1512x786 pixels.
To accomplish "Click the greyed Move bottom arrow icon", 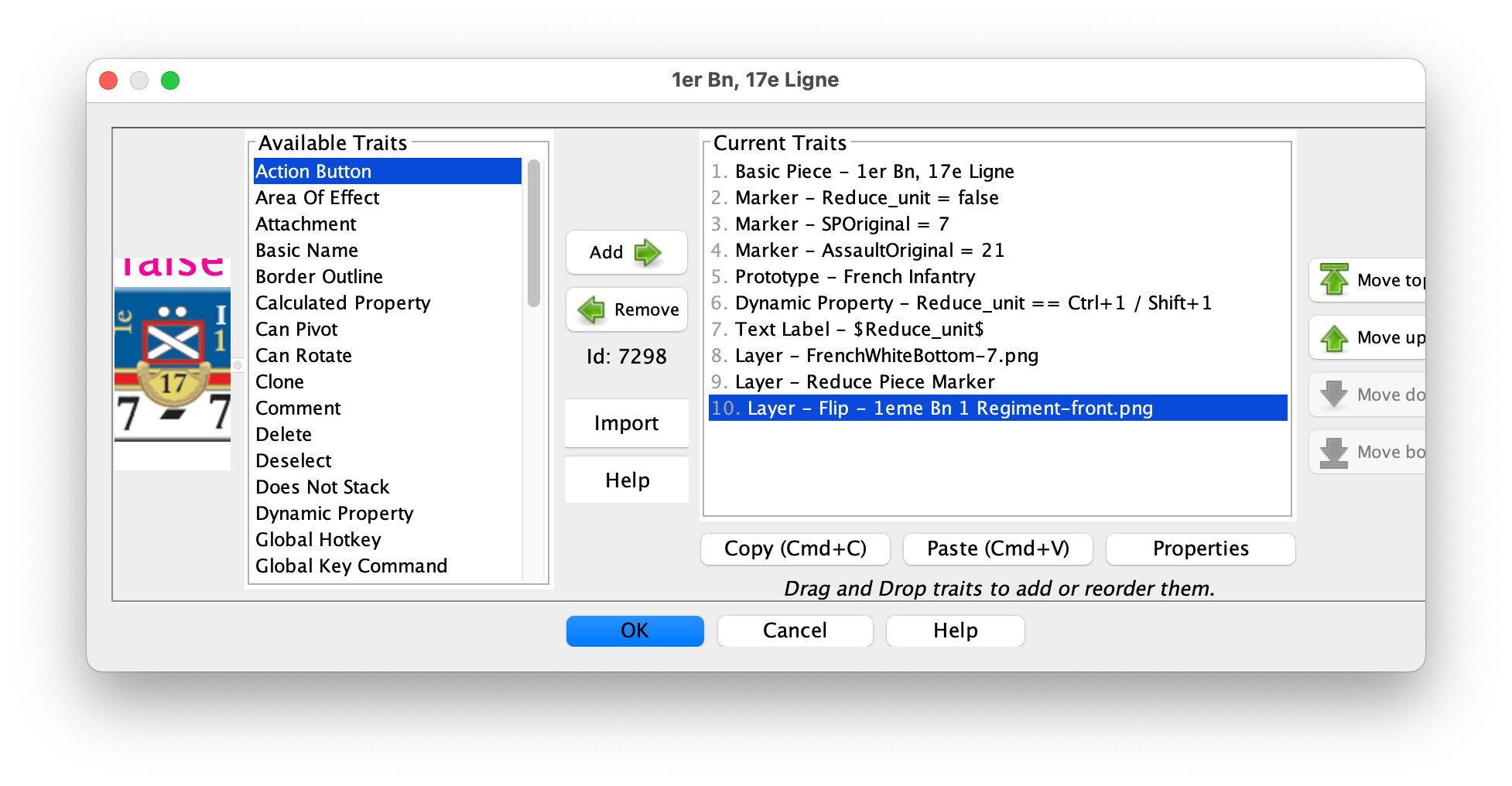I will (1334, 452).
